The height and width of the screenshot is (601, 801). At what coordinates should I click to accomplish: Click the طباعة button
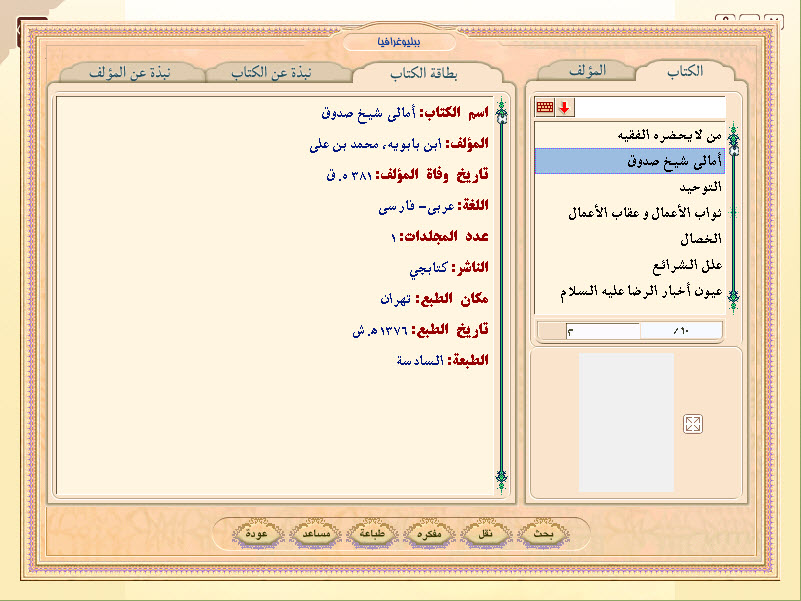tap(372, 534)
